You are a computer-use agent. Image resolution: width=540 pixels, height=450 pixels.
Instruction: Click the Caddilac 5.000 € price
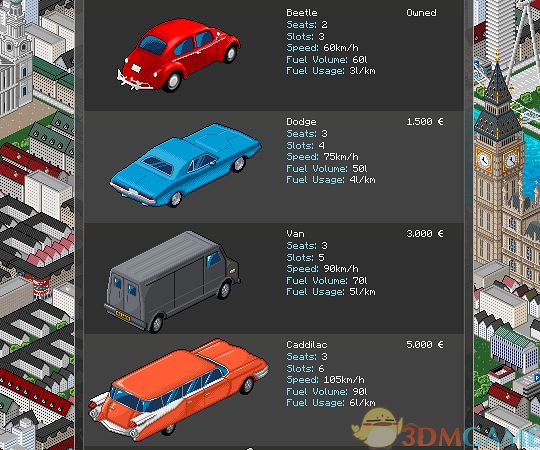pyautogui.click(x=425, y=345)
